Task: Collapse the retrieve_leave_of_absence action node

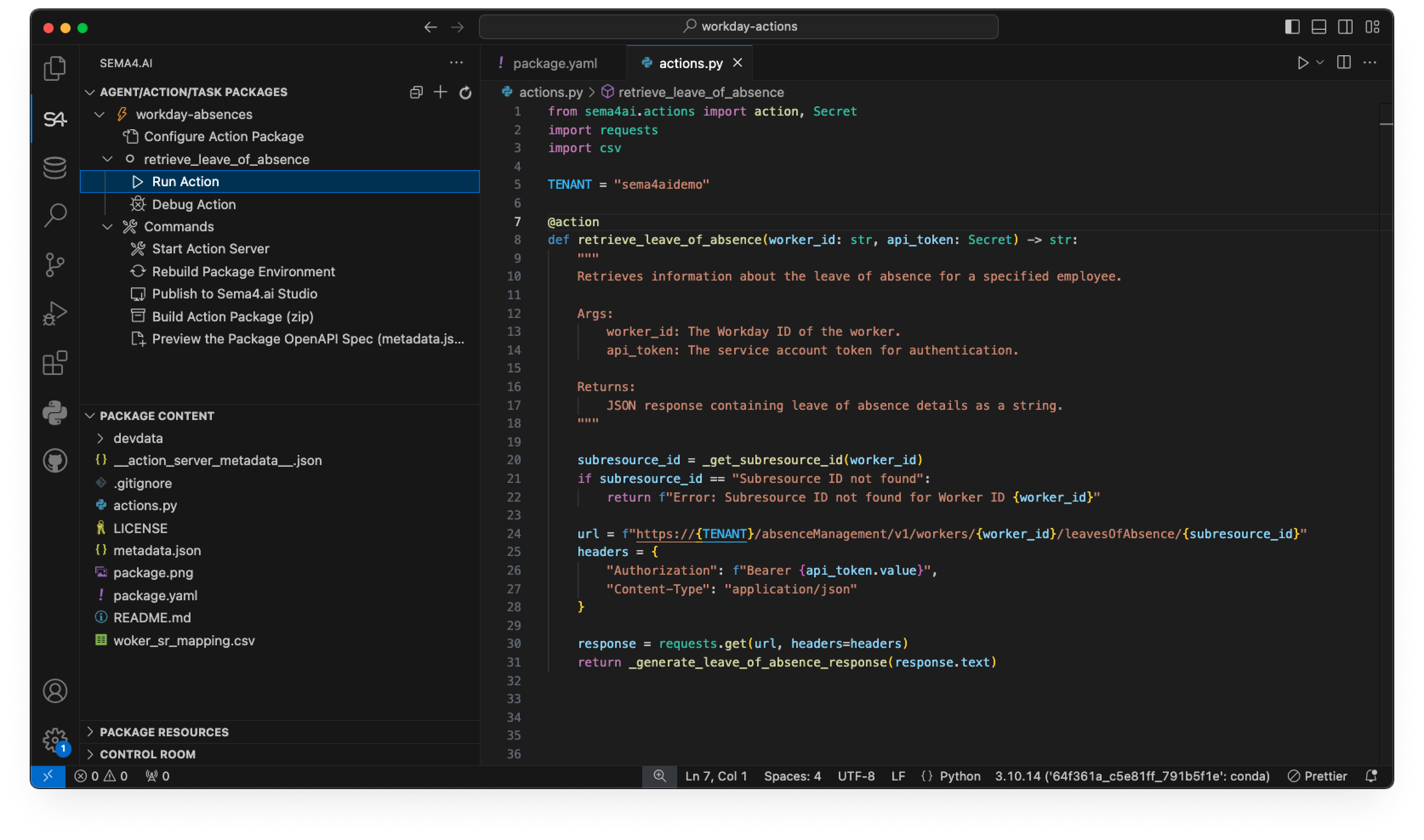Action: click(108, 159)
